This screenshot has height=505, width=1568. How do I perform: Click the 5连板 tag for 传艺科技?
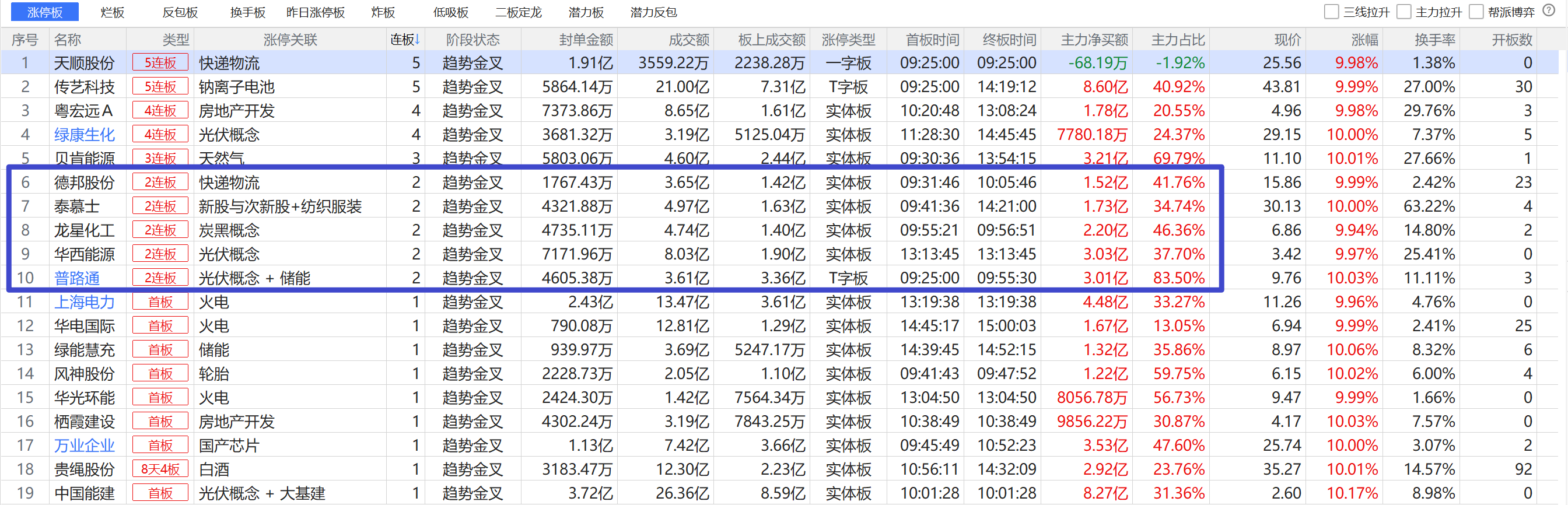[160, 86]
